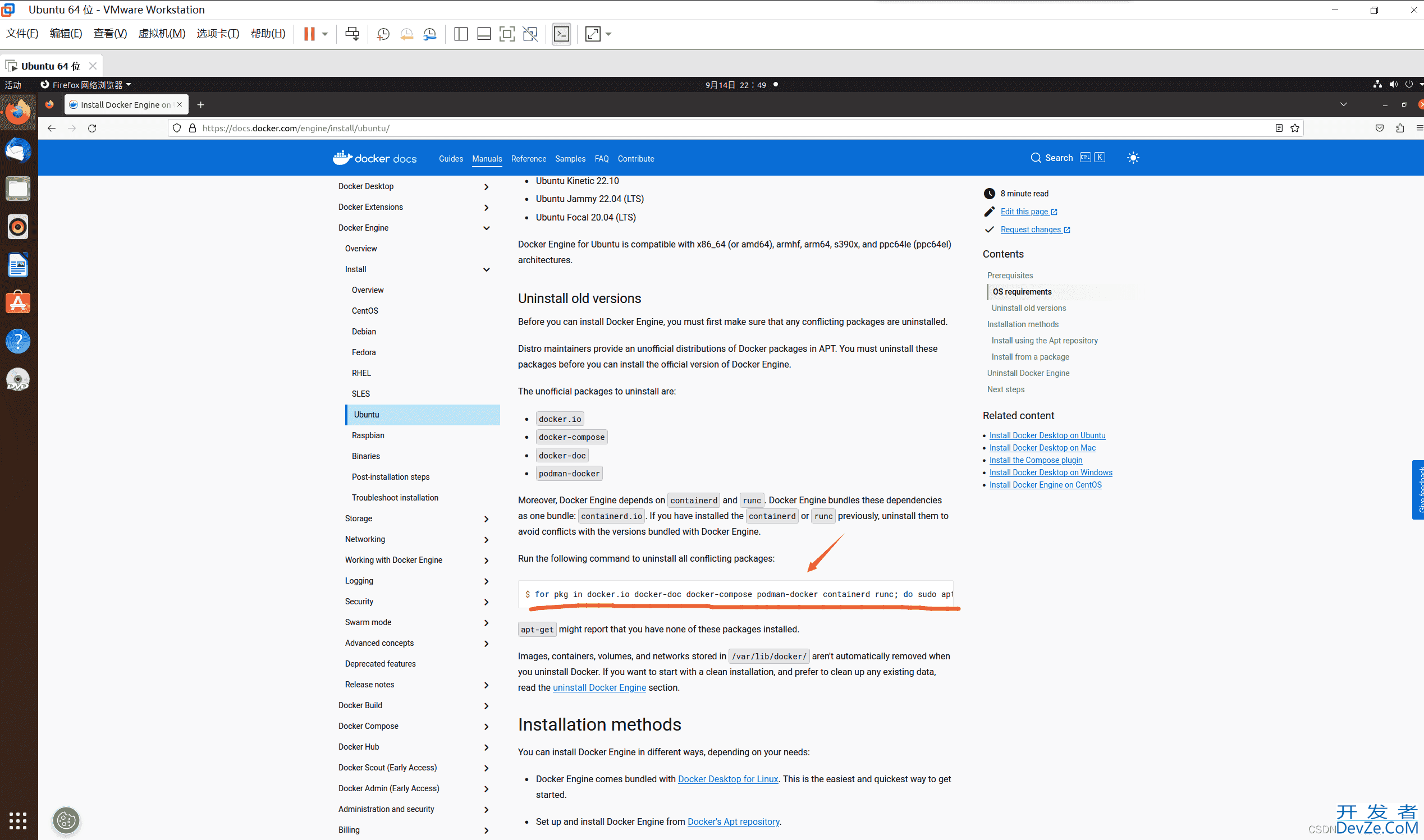This screenshot has height=840, width=1424.
Task: Open the 查看(V) menu
Action: [x=110, y=34]
